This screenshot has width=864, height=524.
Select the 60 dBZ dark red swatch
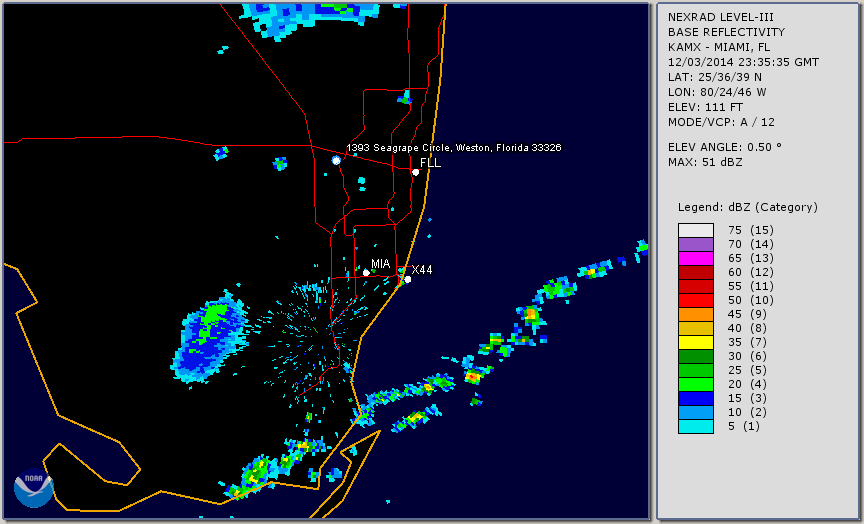pos(696,273)
